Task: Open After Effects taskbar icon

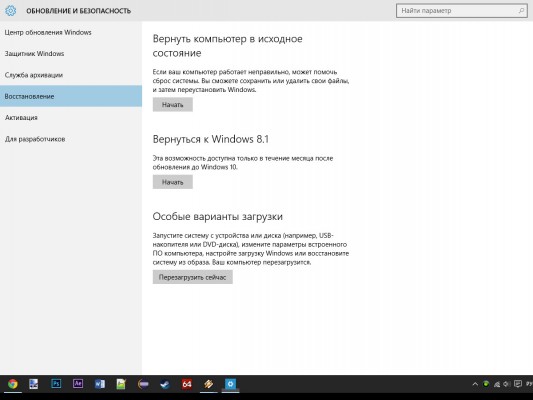Action: point(78,384)
